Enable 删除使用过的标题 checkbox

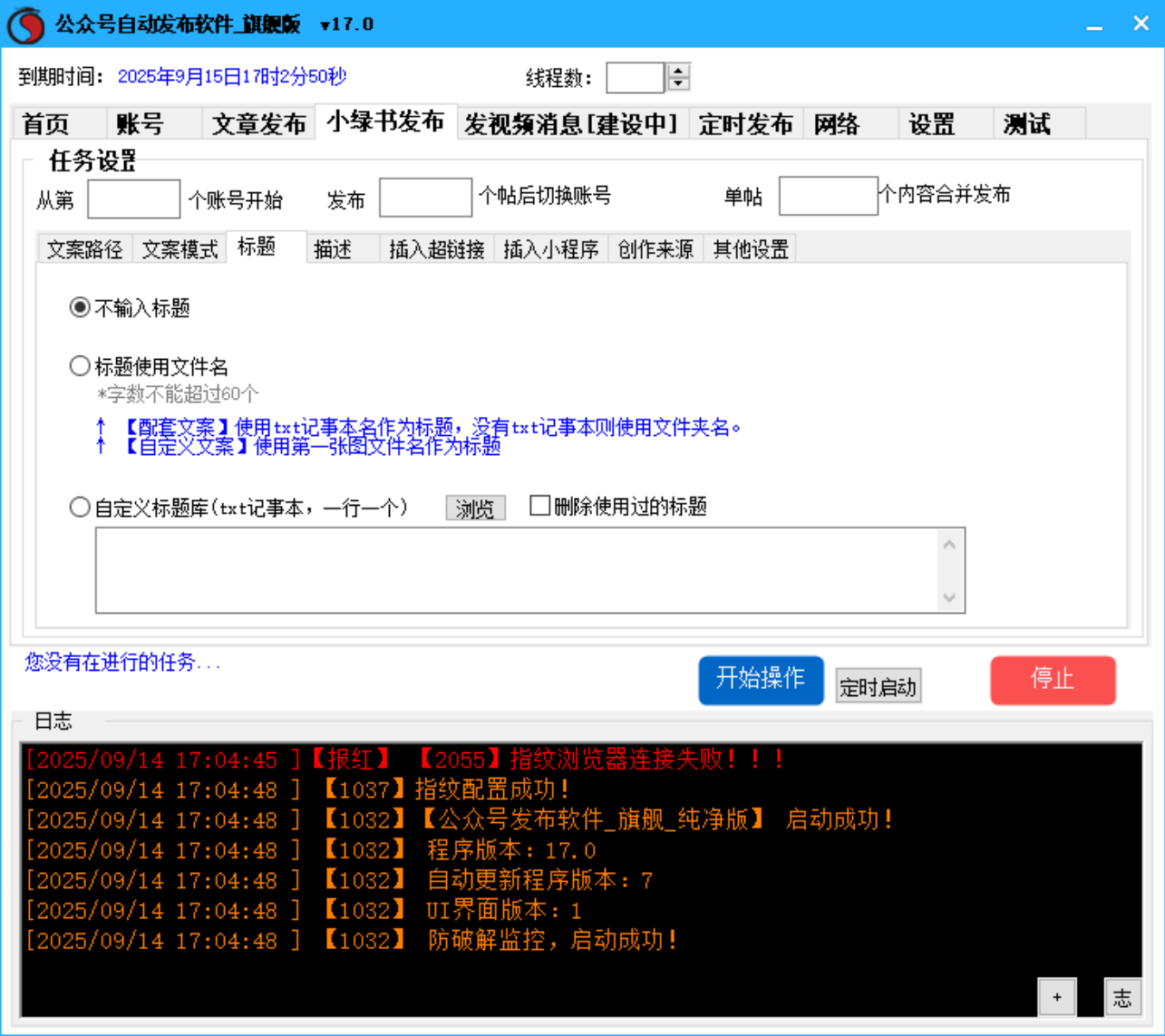click(539, 507)
